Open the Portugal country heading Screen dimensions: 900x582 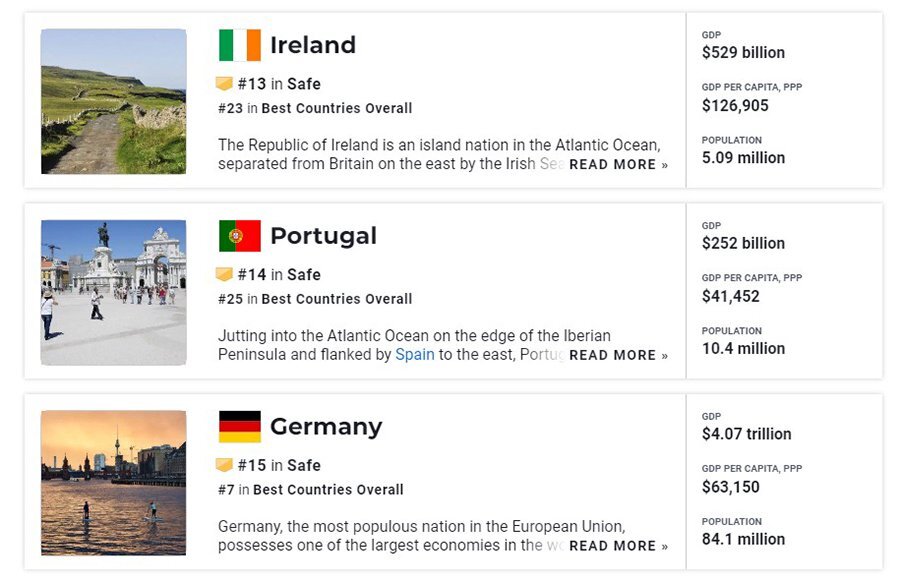323,236
